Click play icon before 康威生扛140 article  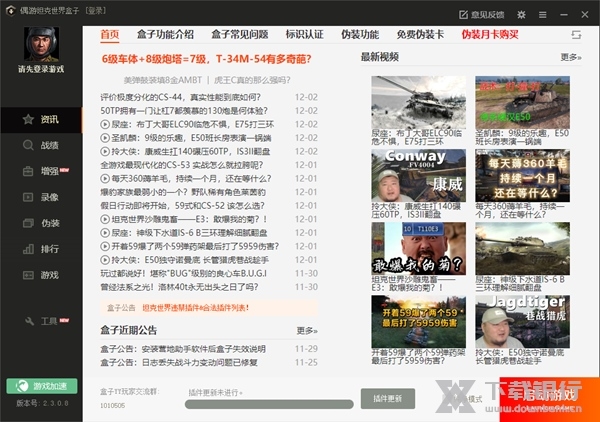105,152
